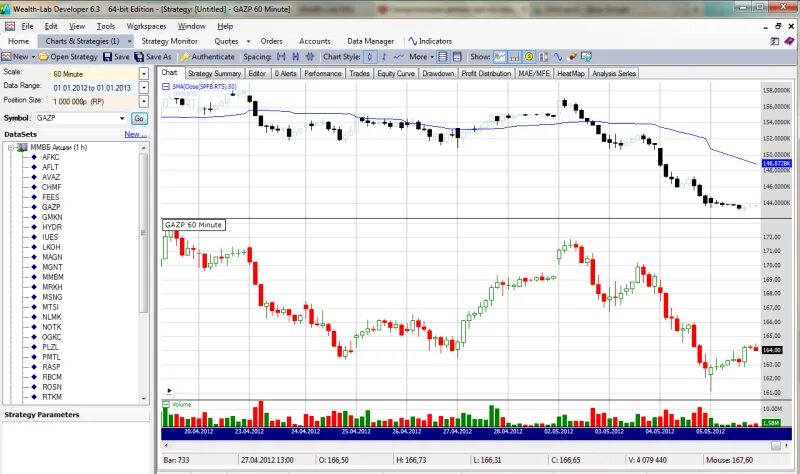Open the File menu
Image resolution: width=800 pixels, height=474 pixels.
(27, 26)
